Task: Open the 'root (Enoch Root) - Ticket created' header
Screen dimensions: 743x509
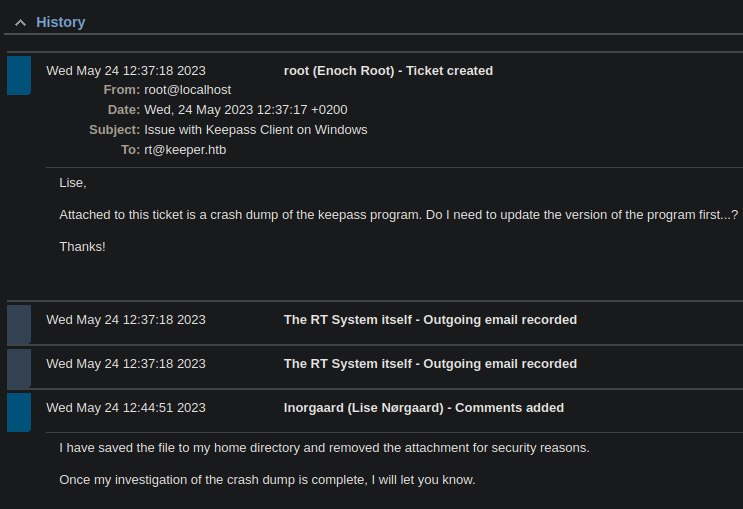Action: coord(388,71)
